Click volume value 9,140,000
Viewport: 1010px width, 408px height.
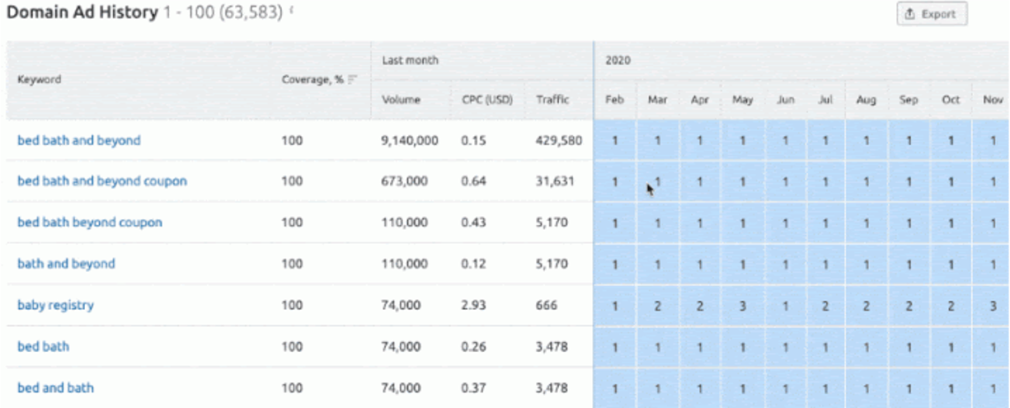pos(410,140)
